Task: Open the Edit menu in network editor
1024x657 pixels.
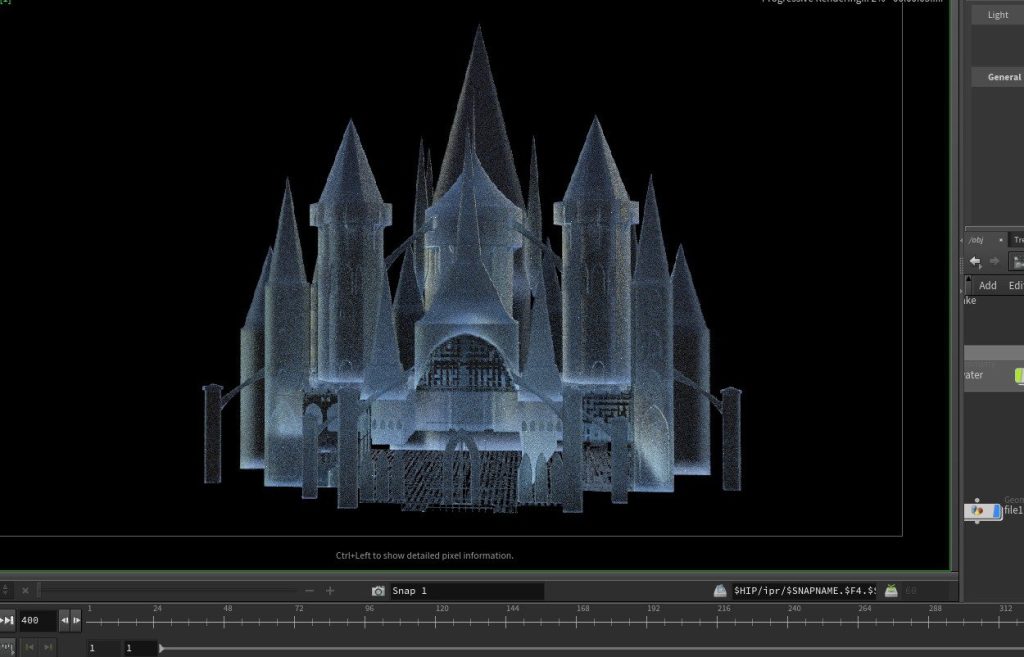Action: tap(1016, 285)
